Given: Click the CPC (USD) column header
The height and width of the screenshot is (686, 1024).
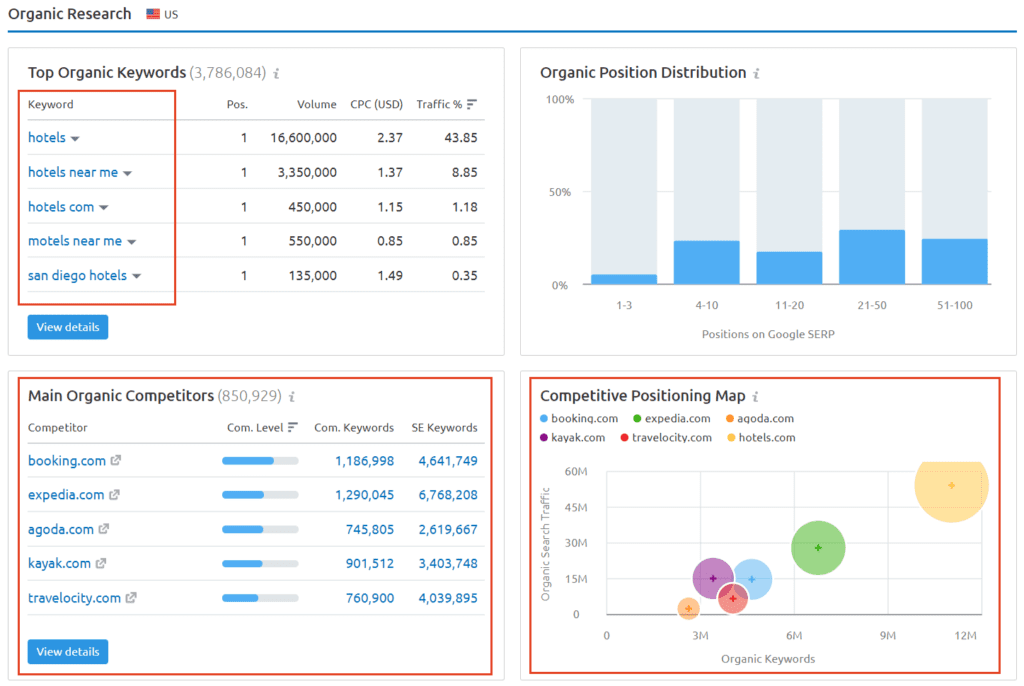Looking at the screenshot, I should 376,105.
